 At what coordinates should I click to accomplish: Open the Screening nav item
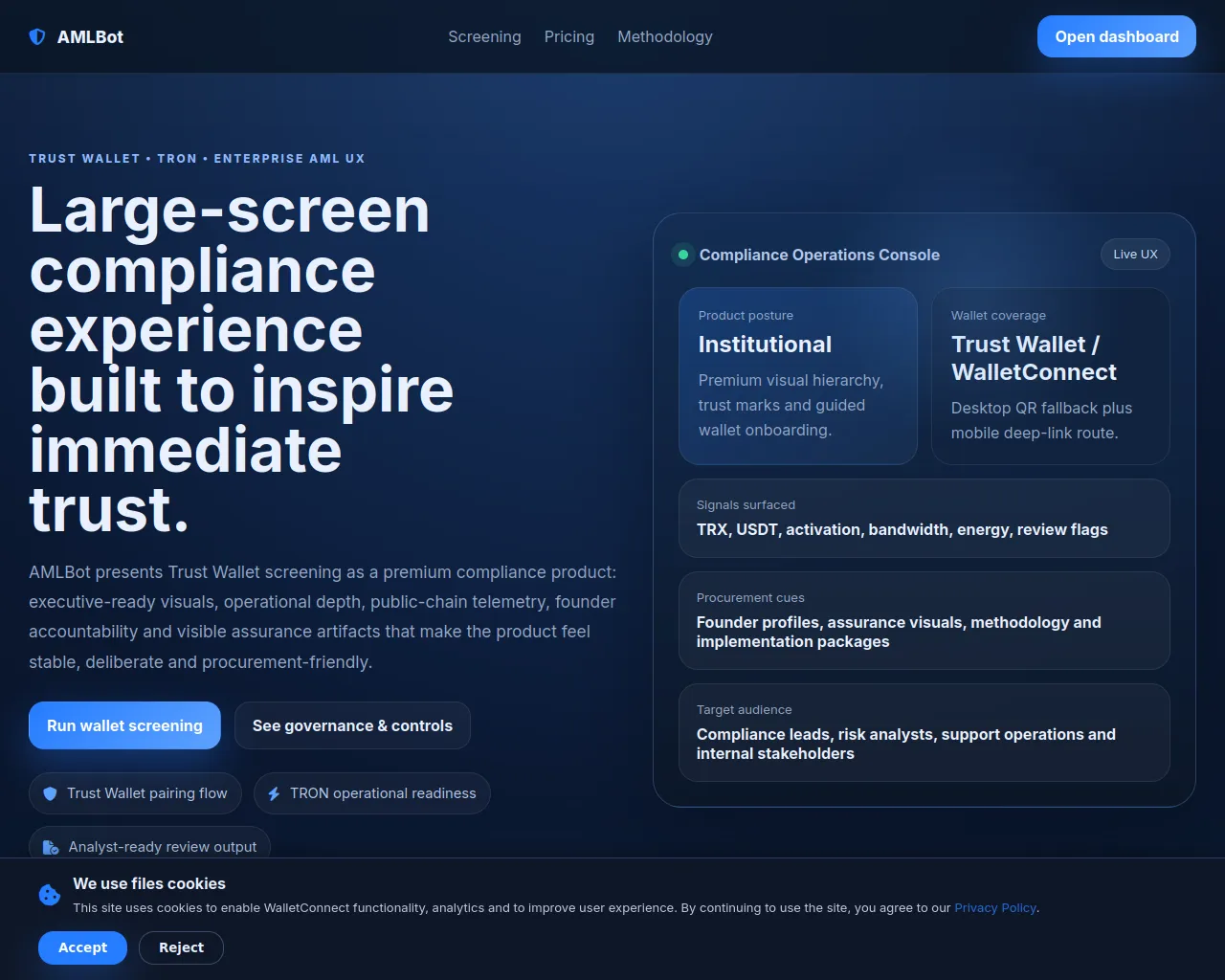pyautogui.click(x=484, y=36)
